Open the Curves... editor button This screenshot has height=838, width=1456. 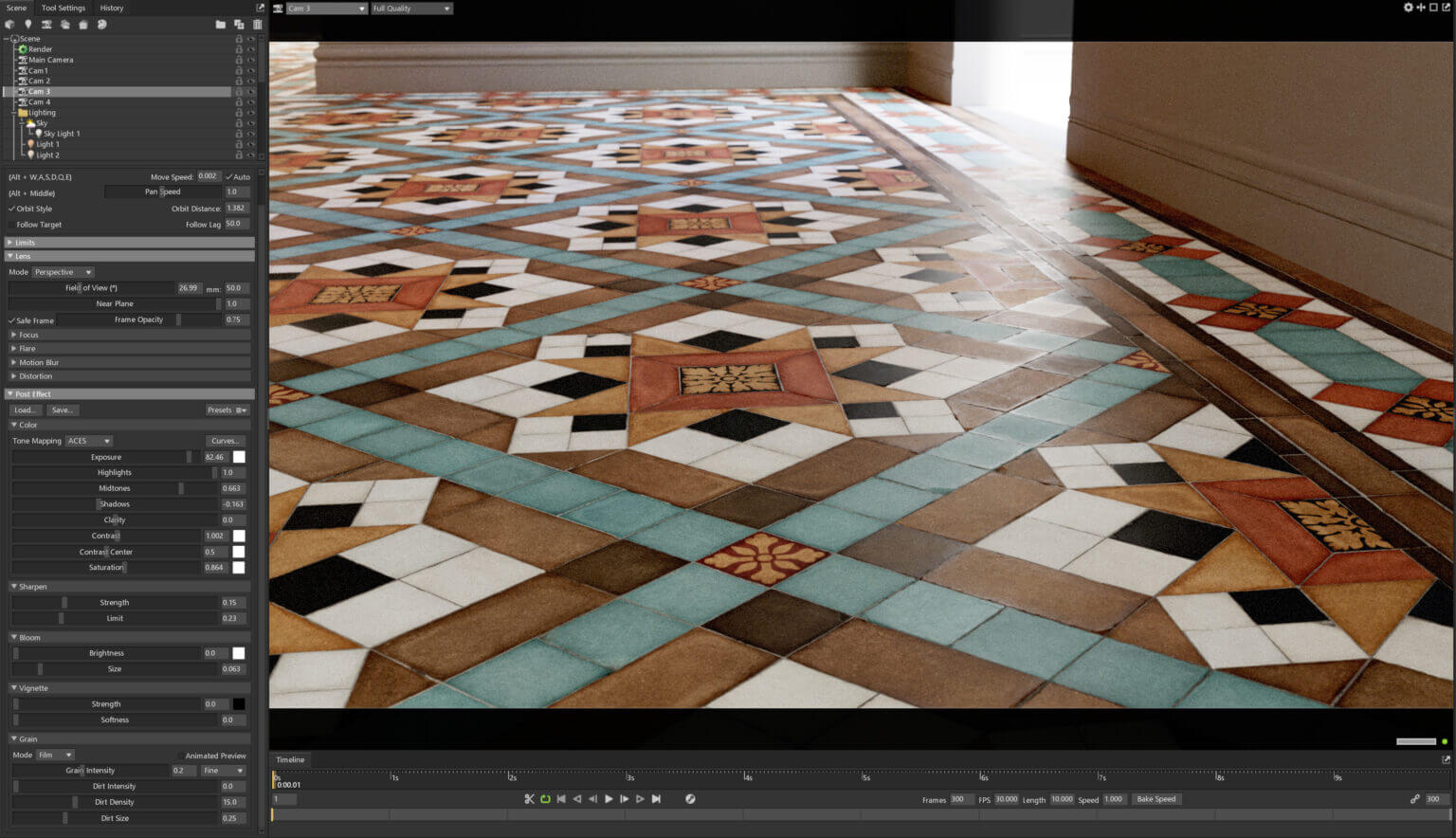click(x=226, y=441)
